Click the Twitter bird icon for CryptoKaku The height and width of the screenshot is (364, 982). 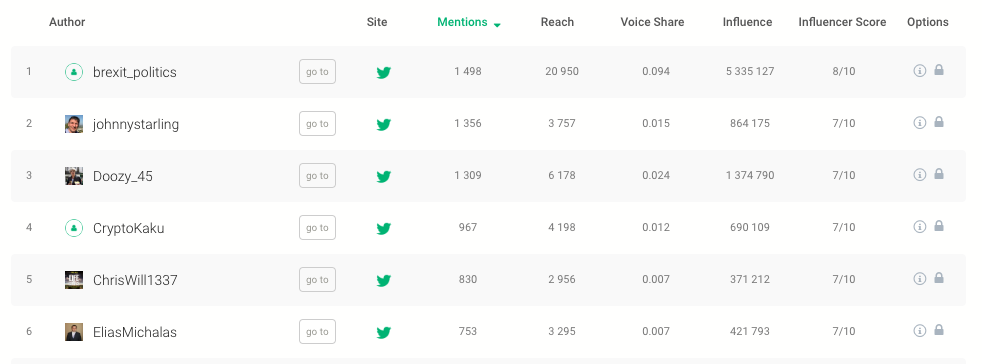(x=384, y=228)
